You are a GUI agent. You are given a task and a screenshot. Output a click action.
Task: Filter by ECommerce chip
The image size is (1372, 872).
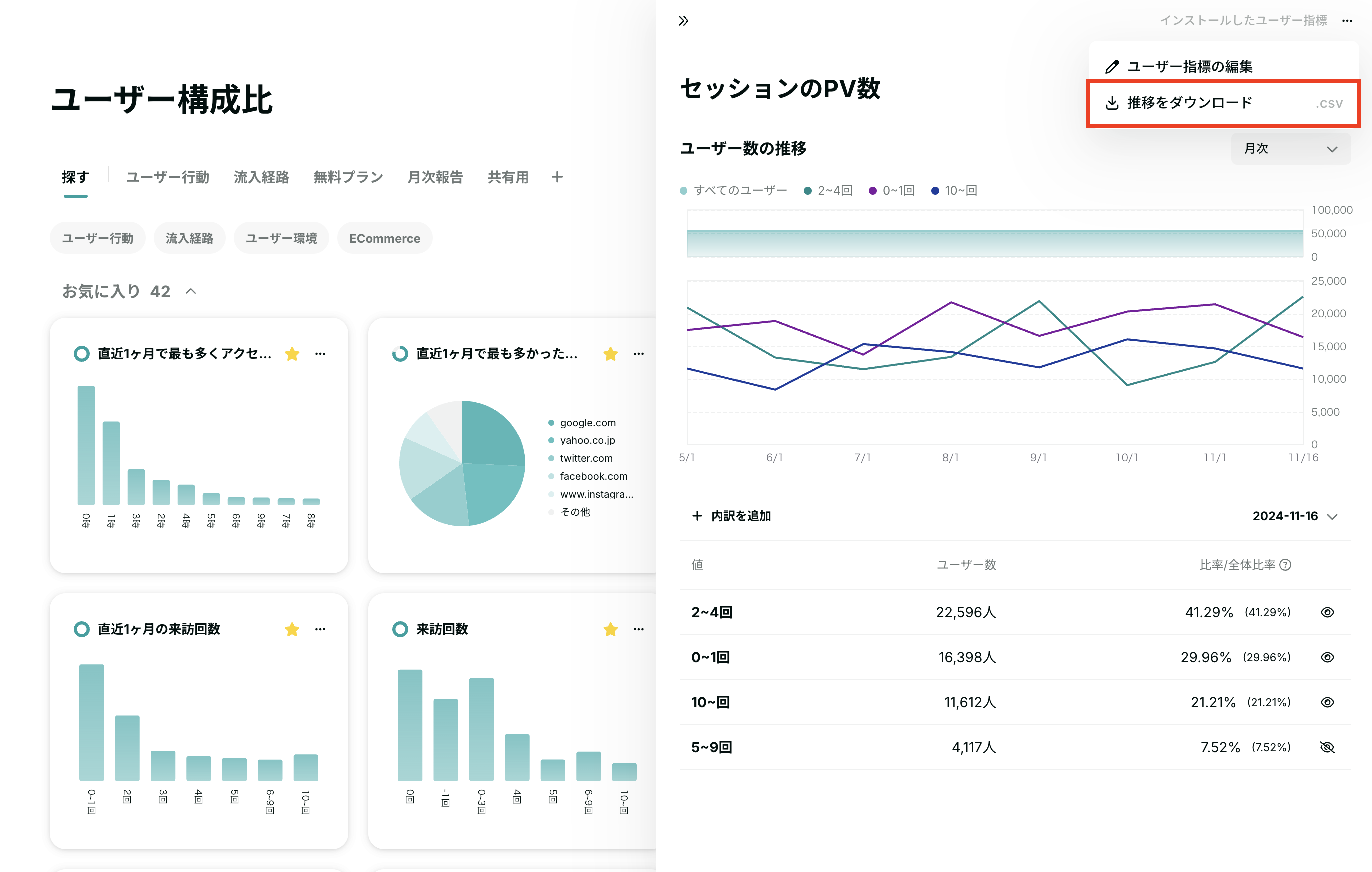385,238
